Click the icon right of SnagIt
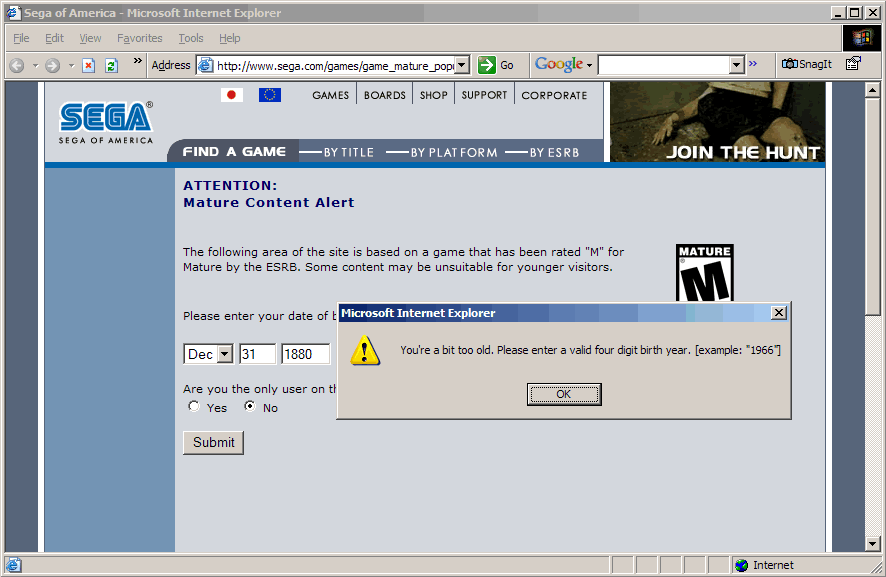The height and width of the screenshot is (577, 886). point(853,64)
